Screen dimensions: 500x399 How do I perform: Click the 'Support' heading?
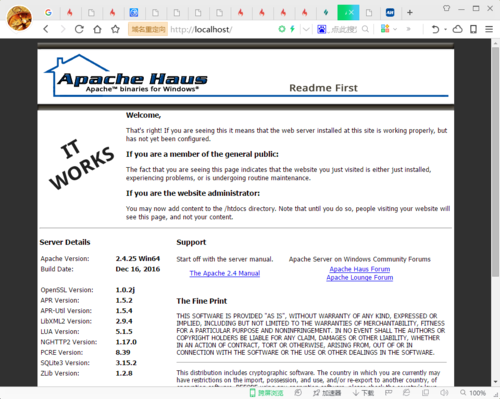pyautogui.click(x=191, y=242)
